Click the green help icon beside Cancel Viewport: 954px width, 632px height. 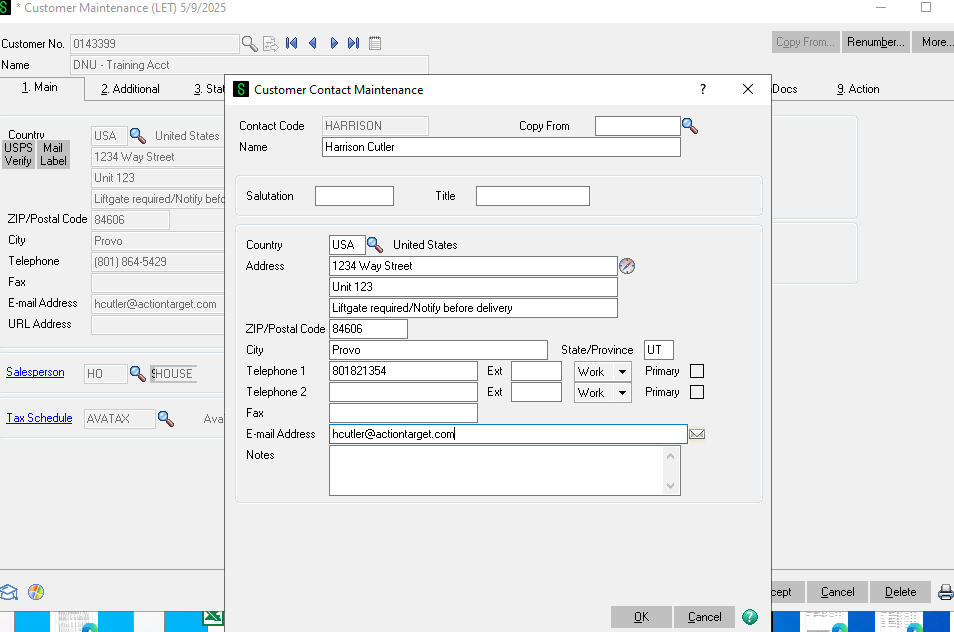click(750, 617)
